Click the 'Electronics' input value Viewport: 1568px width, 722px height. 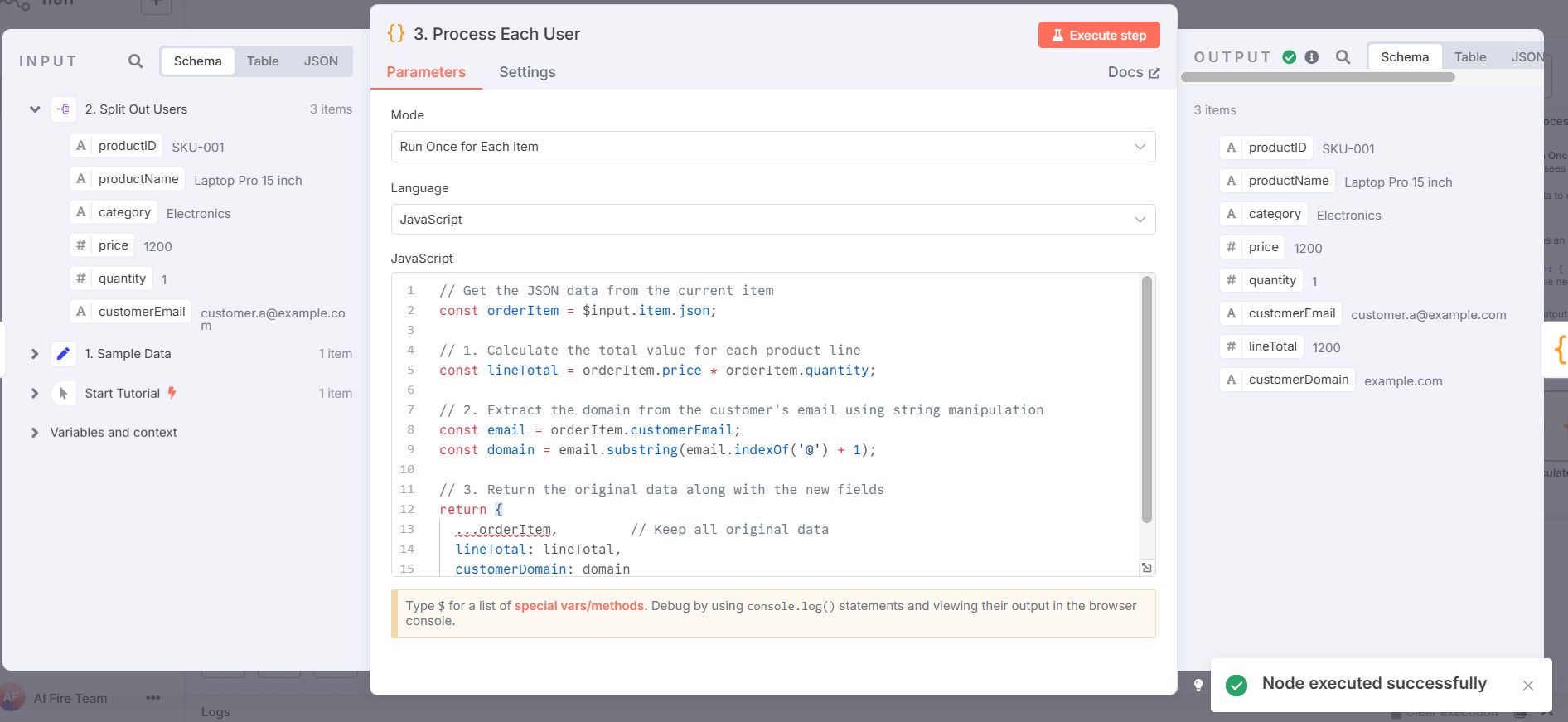198,214
